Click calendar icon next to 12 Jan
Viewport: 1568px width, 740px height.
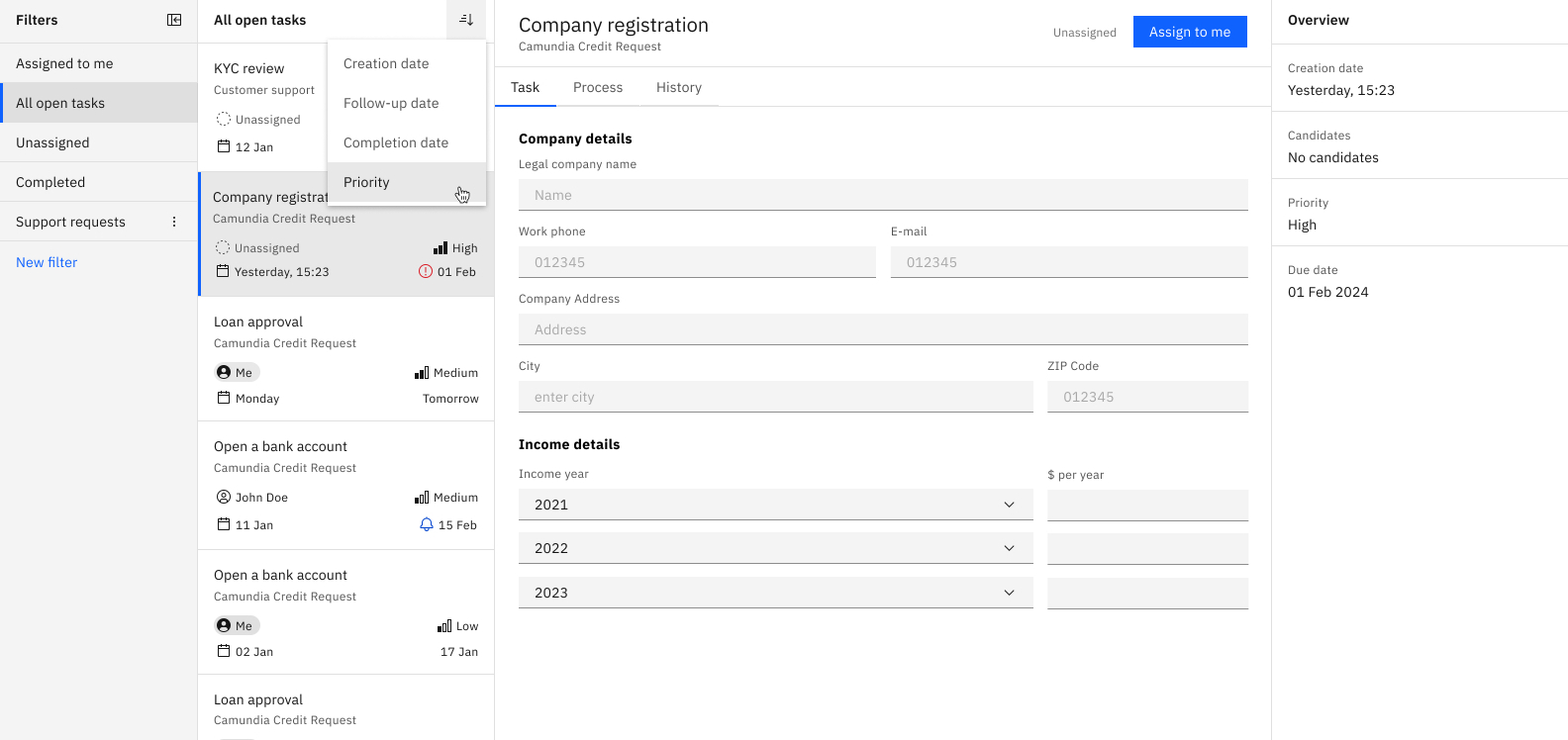[224, 146]
